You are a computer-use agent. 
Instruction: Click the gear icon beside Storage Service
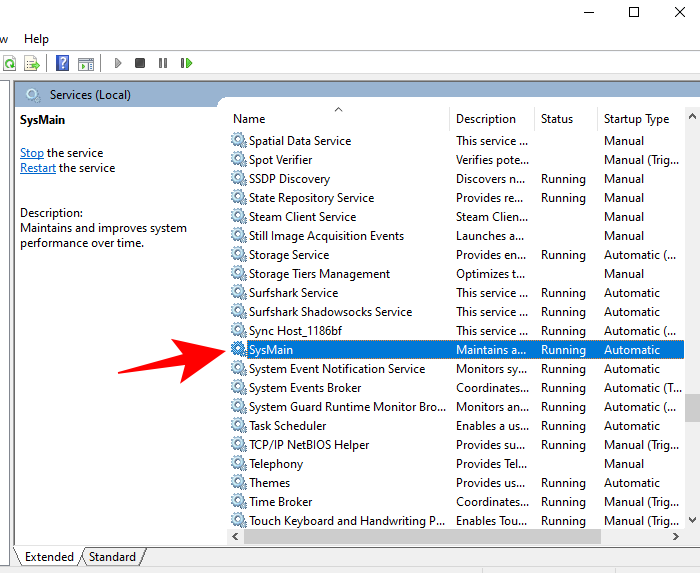point(239,254)
